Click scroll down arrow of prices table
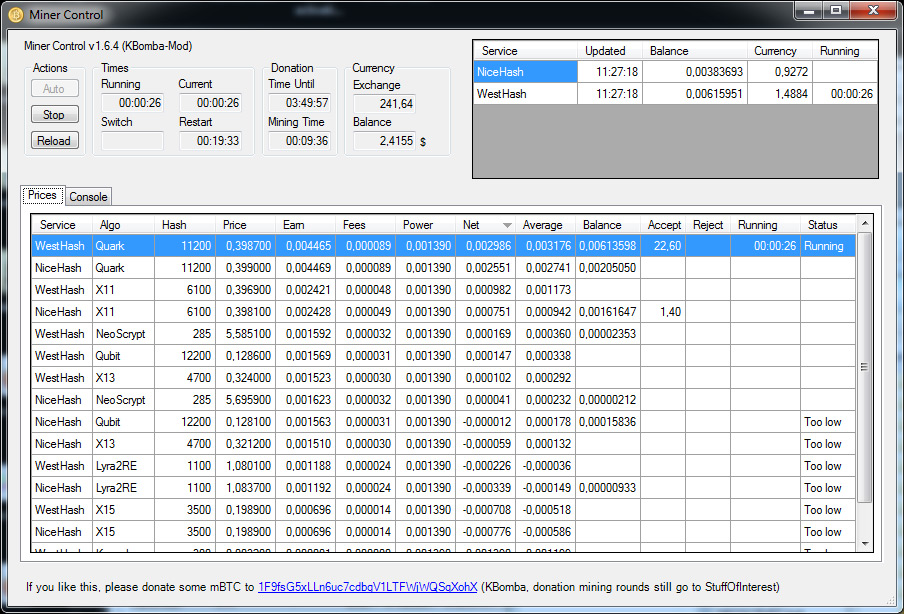Screen dimensions: 904x614 pyautogui.click(x=864, y=544)
